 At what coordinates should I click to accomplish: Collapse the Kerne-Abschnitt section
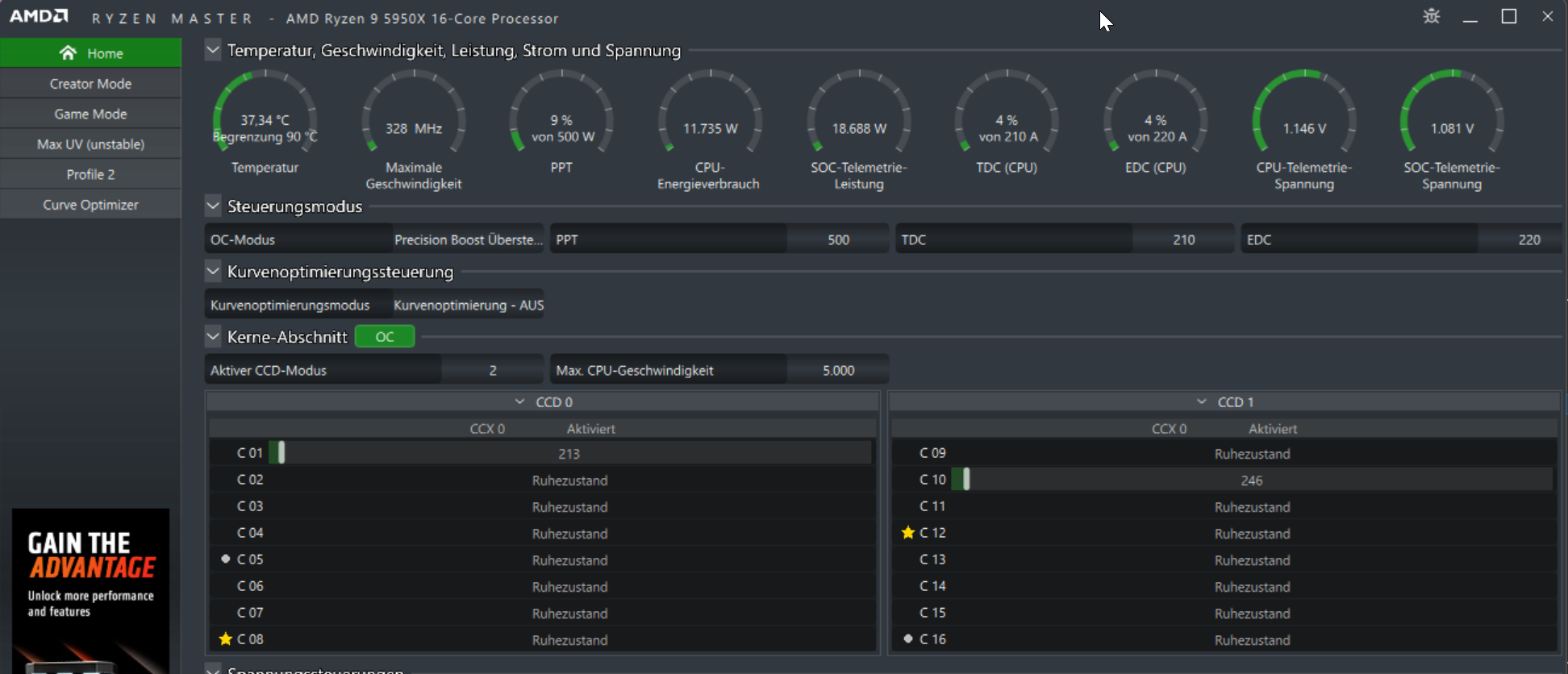coord(213,336)
